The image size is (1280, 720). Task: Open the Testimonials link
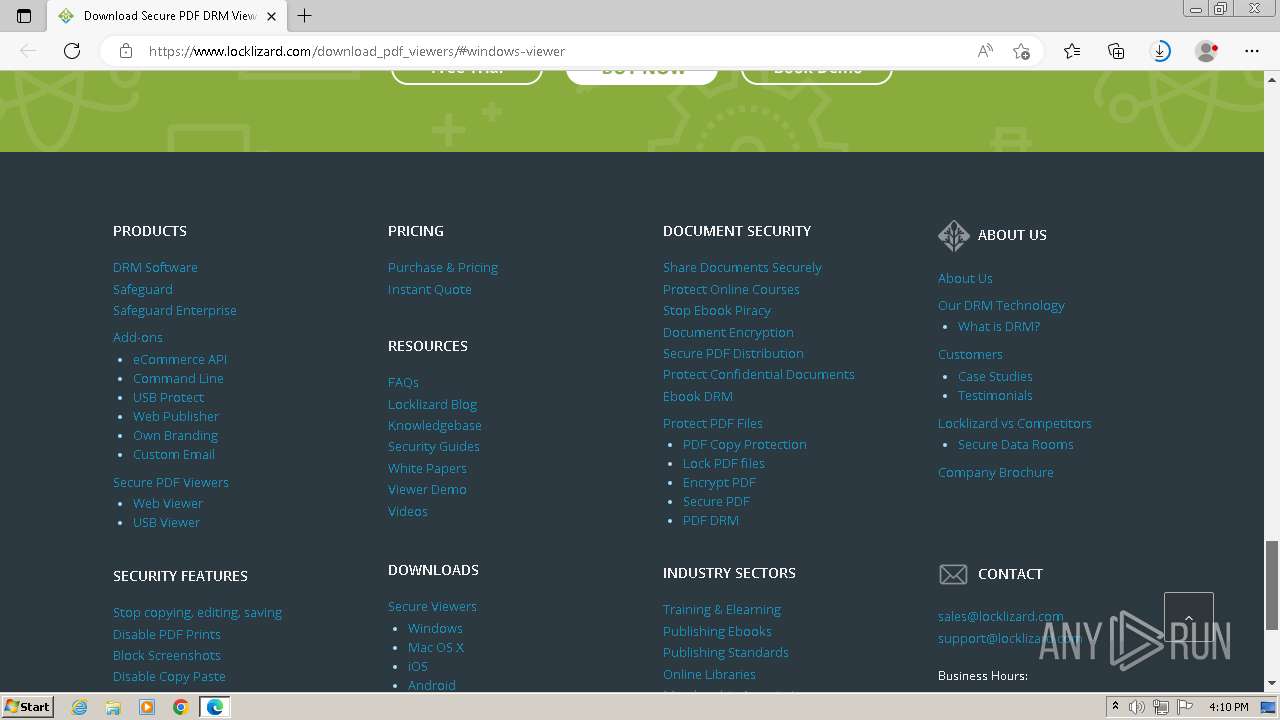click(995, 395)
